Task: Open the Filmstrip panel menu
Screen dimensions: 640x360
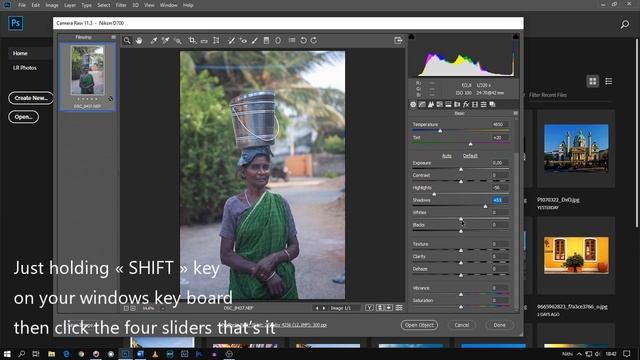Action: click(113, 37)
